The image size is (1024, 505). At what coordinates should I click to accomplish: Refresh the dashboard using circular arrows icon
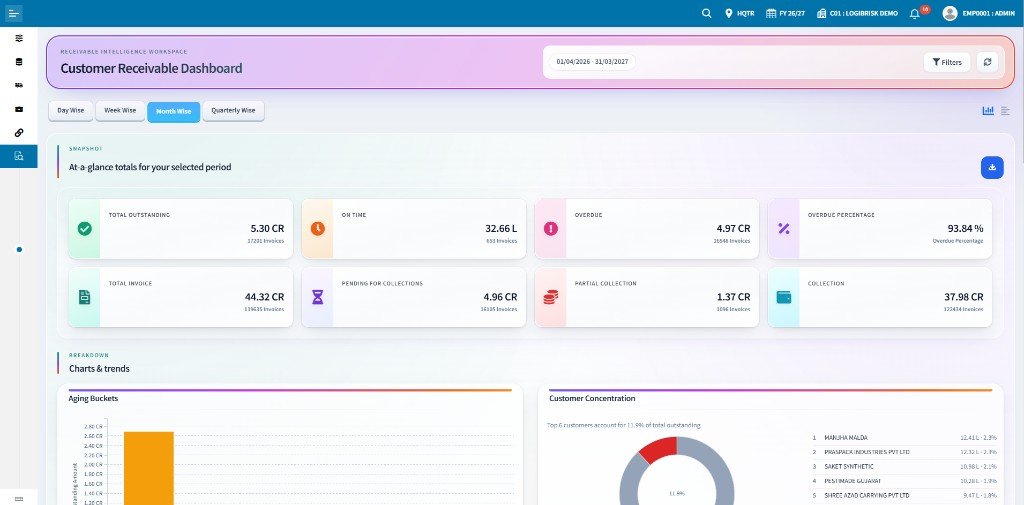987,62
